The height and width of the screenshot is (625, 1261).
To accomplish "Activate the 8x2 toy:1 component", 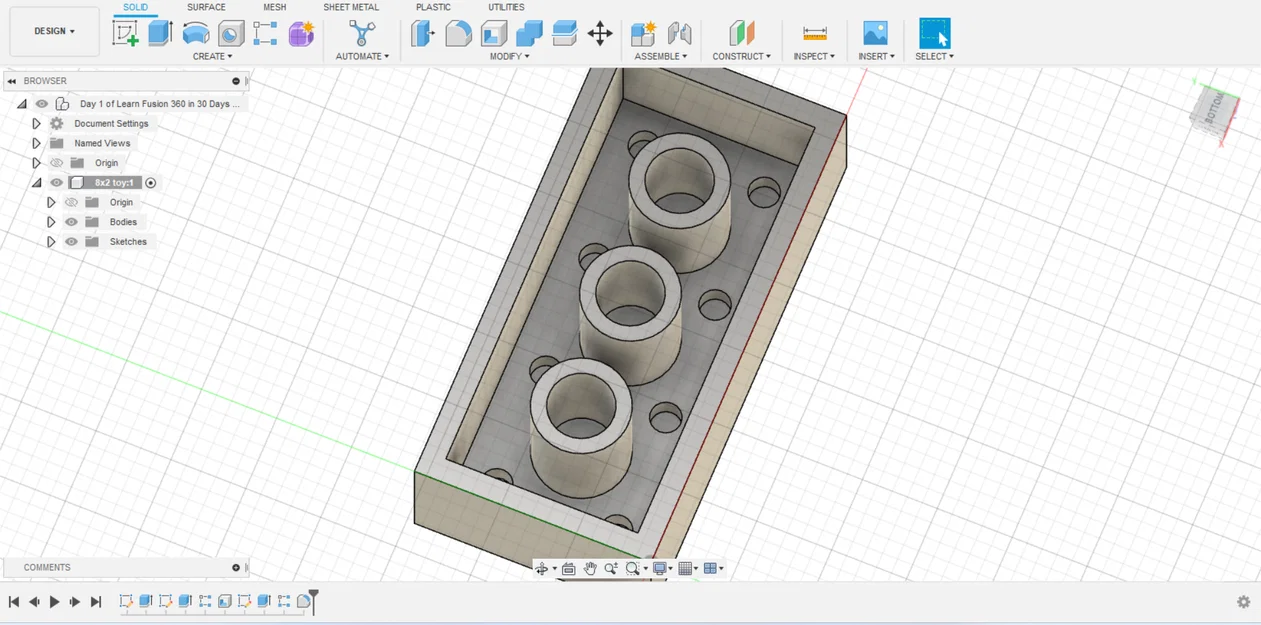I will pos(150,182).
